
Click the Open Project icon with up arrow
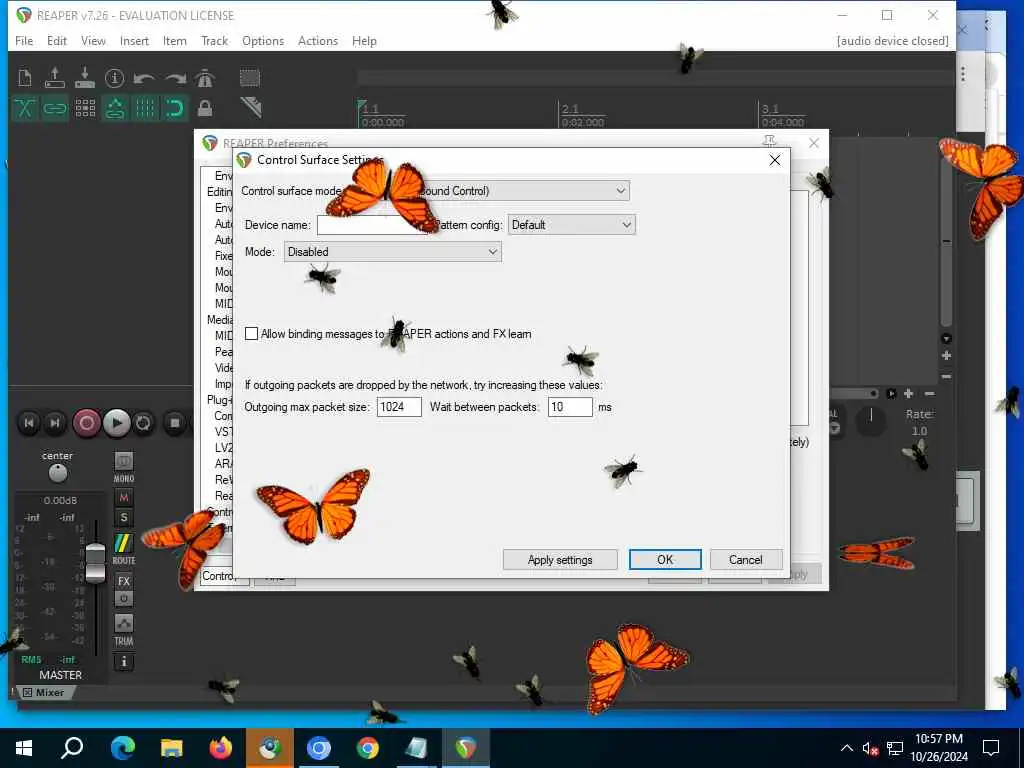coord(55,78)
